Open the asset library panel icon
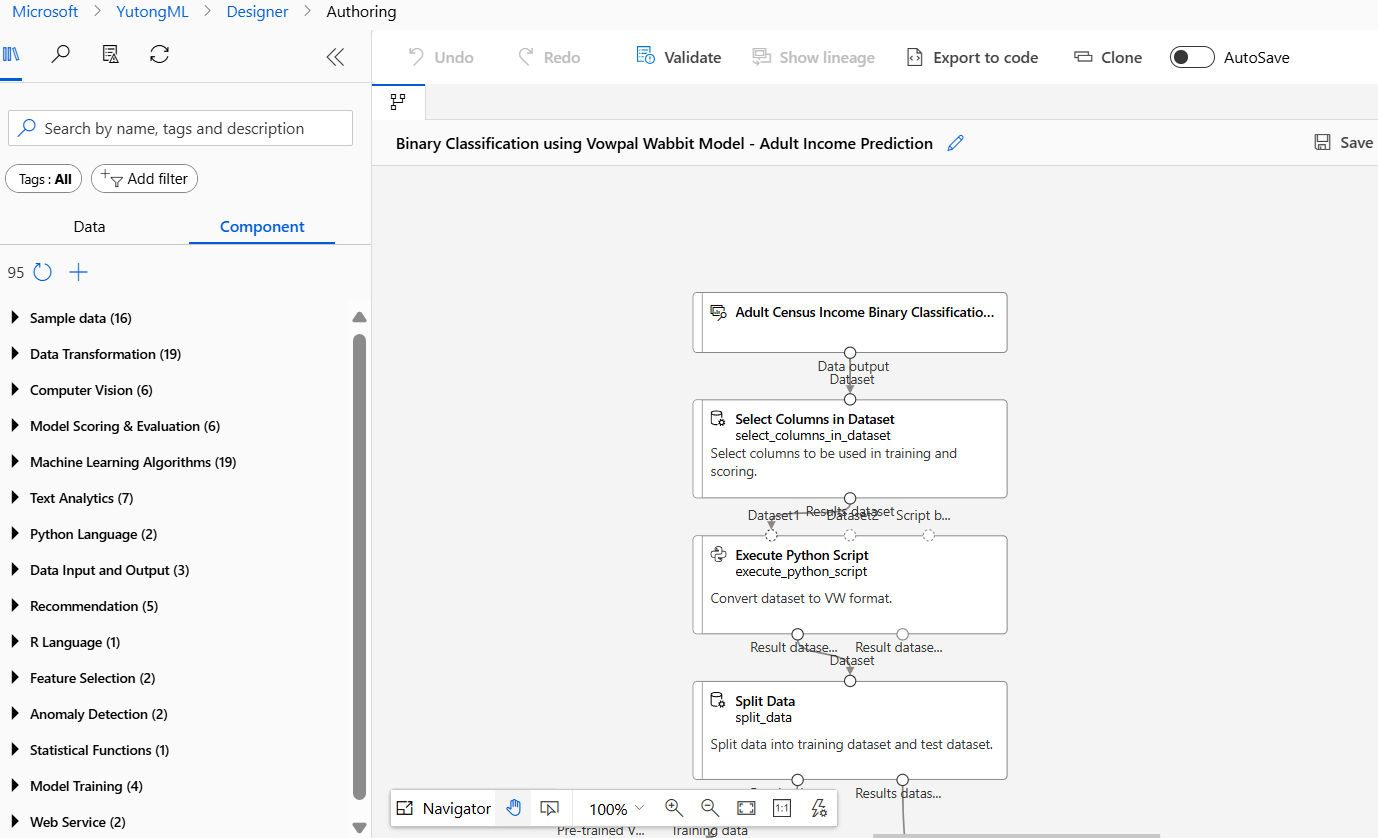Image resolution: width=1378 pixels, height=838 pixels. [x=11, y=55]
